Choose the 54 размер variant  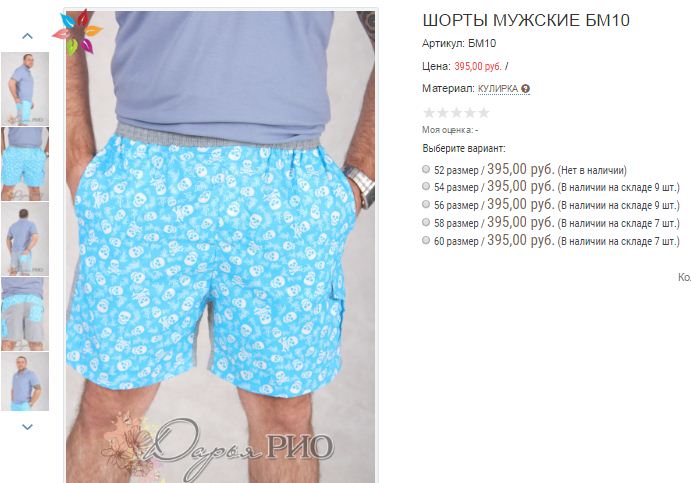tap(426, 186)
